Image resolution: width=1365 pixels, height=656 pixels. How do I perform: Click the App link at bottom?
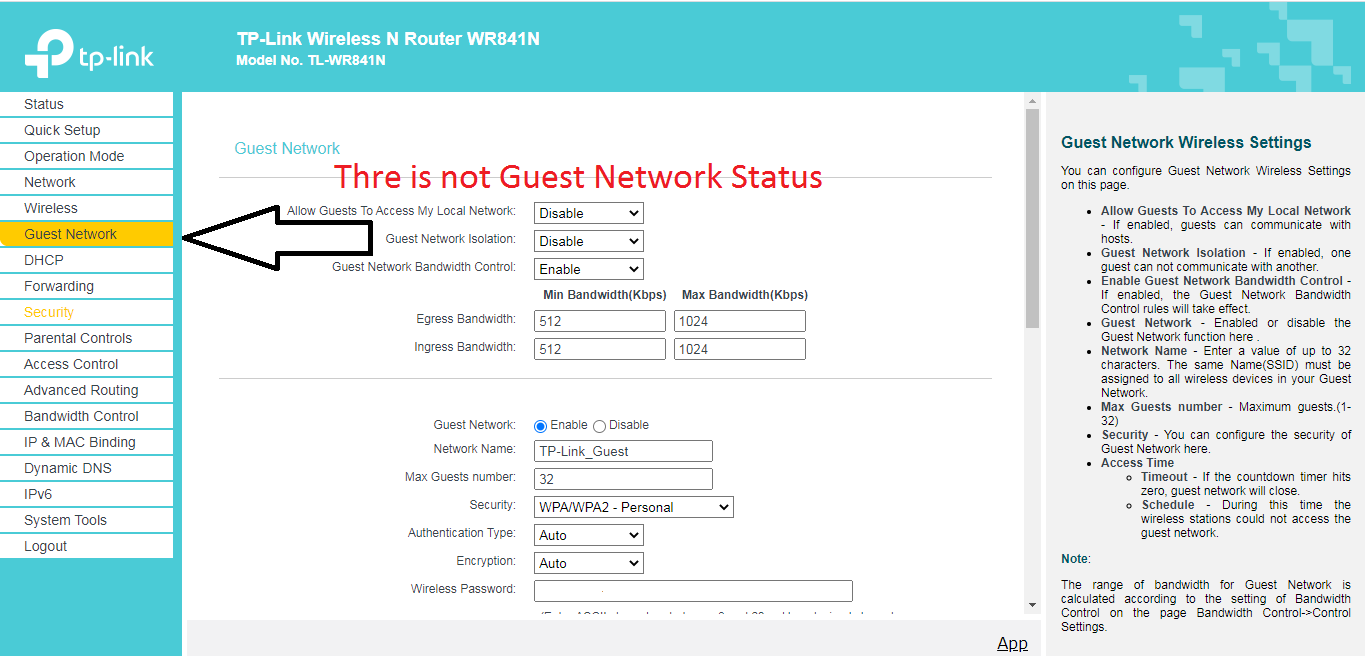[x=1012, y=643]
